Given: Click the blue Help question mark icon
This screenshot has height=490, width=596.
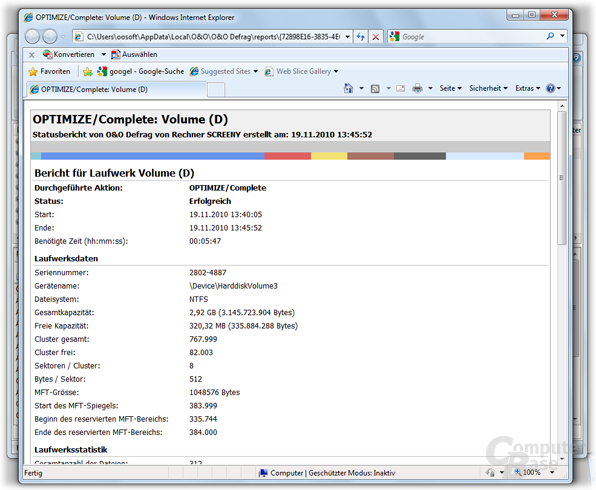Looking at the screenshot, I should [550, 88].
